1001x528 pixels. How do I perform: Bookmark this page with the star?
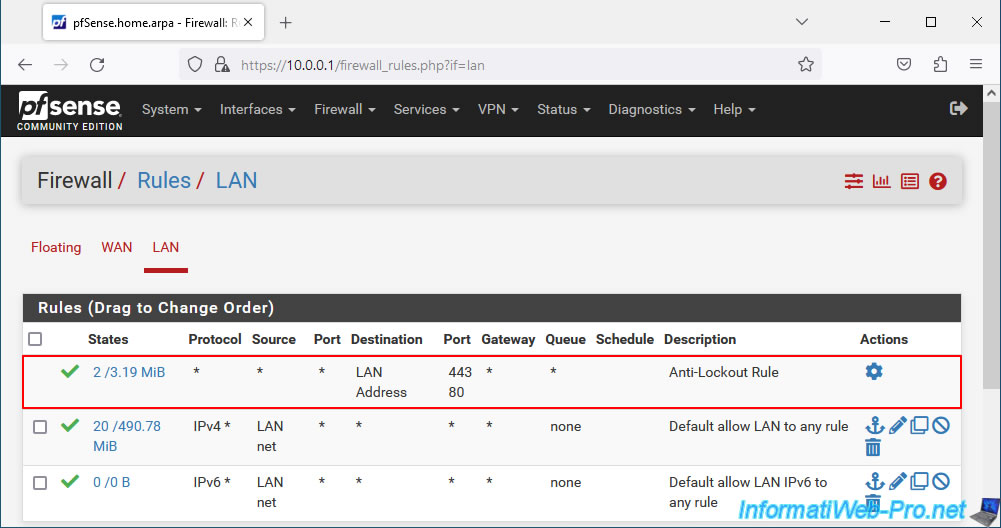click(x=806, y=64)
